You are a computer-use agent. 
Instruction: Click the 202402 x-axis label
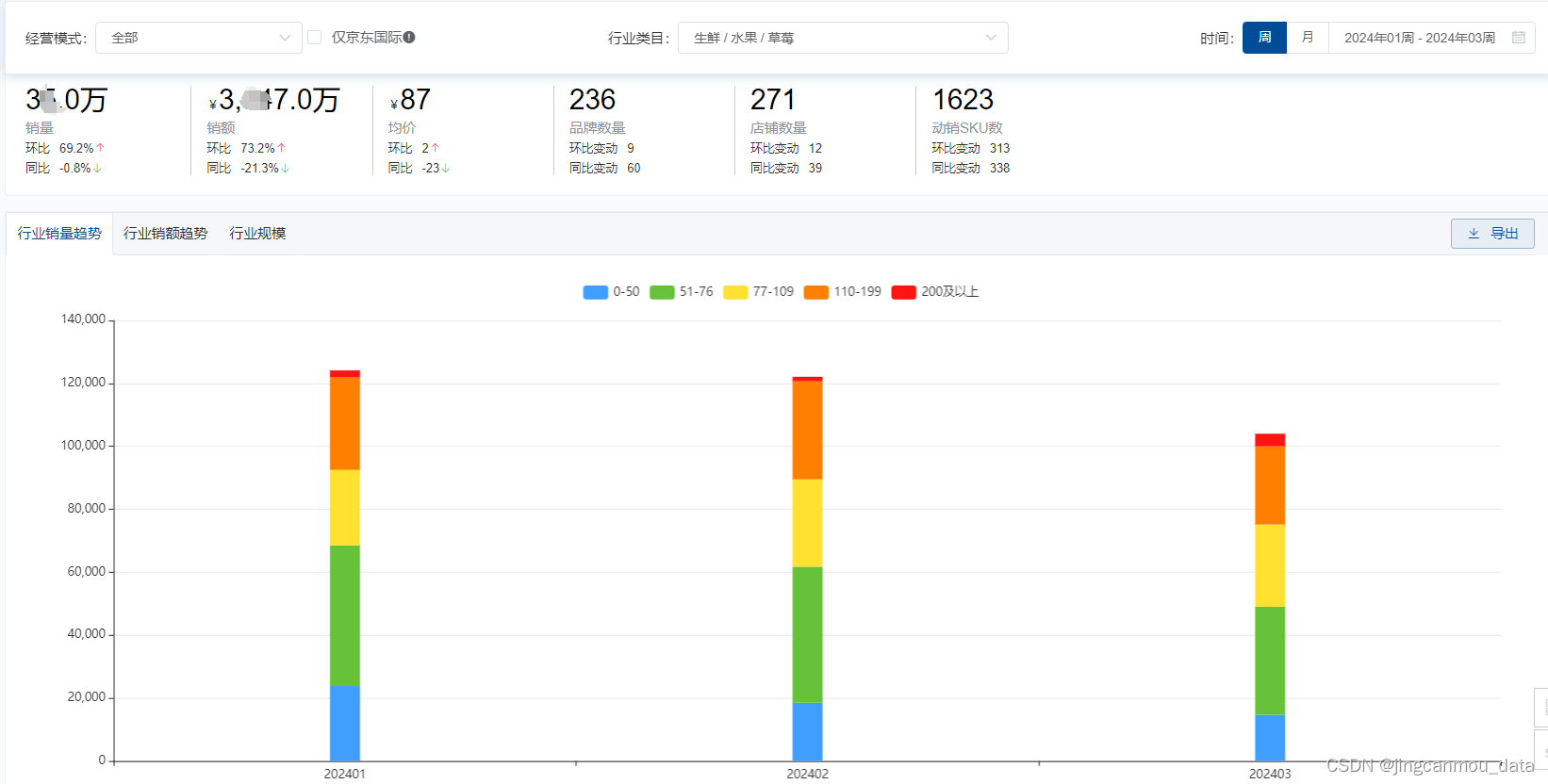pyautogui.click(x=808, y=774)
